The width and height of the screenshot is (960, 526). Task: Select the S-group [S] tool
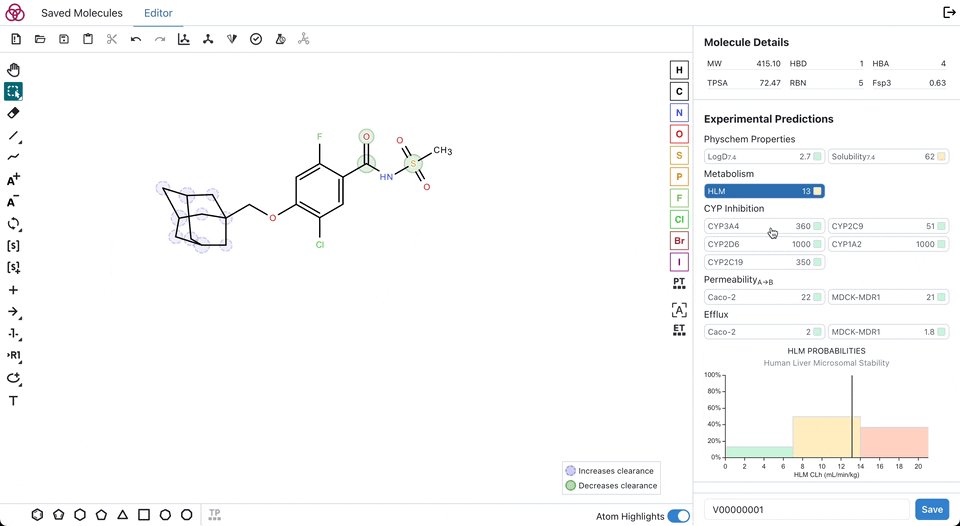tap(13, 246)
